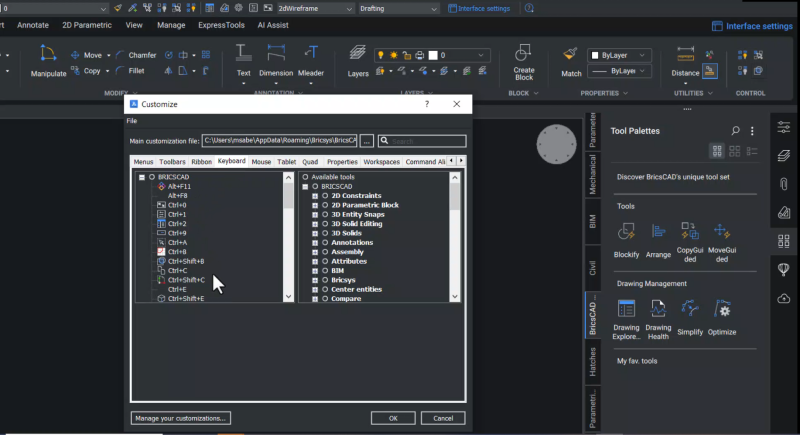Launch the Blockify tool
The height and width of the screenshot is (435, 800).
pyautogui.click(x=626, y=240)
